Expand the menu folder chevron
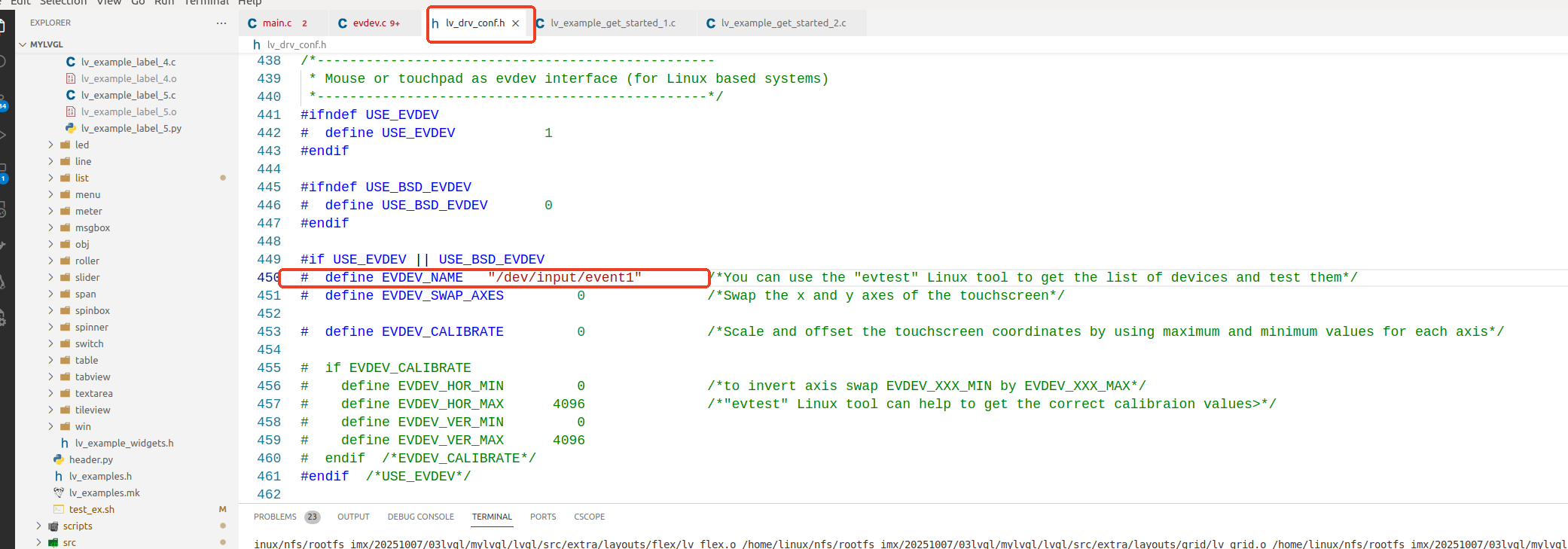This screenshot has height=549, width=1568. point(50,194)
